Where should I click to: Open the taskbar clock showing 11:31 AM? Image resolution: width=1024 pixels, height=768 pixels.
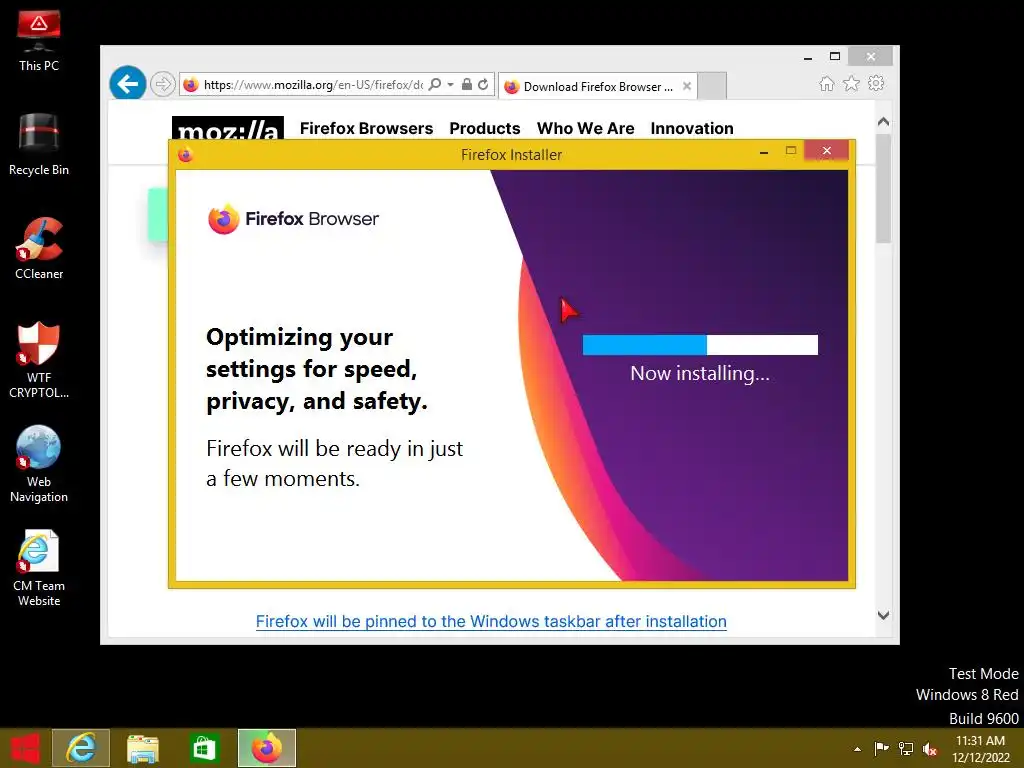coord(980,749)
